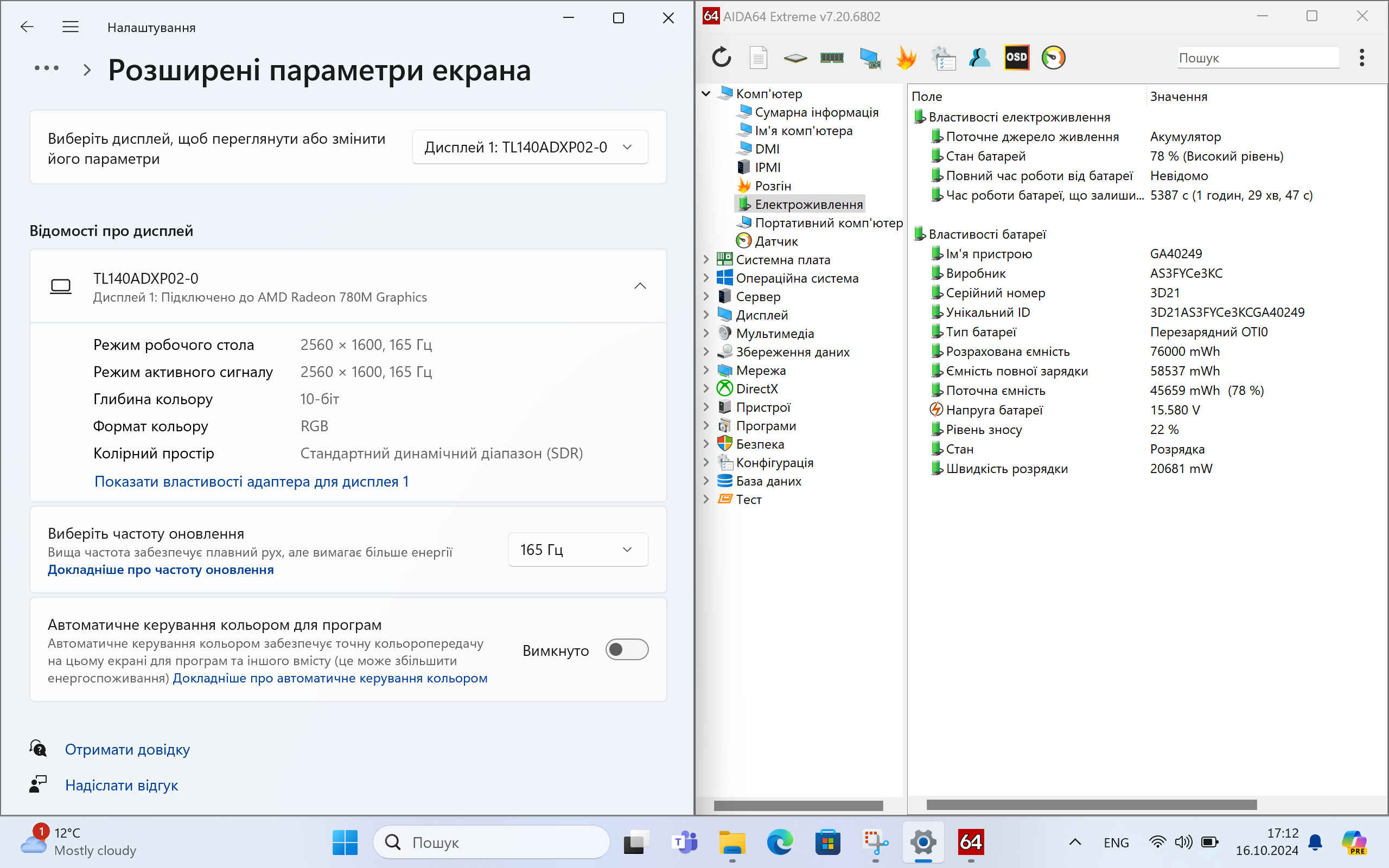Open Докладніше про частоту оновлення link
The width and height of the screenshot is (1389, 868).
[x=161, y=570]
